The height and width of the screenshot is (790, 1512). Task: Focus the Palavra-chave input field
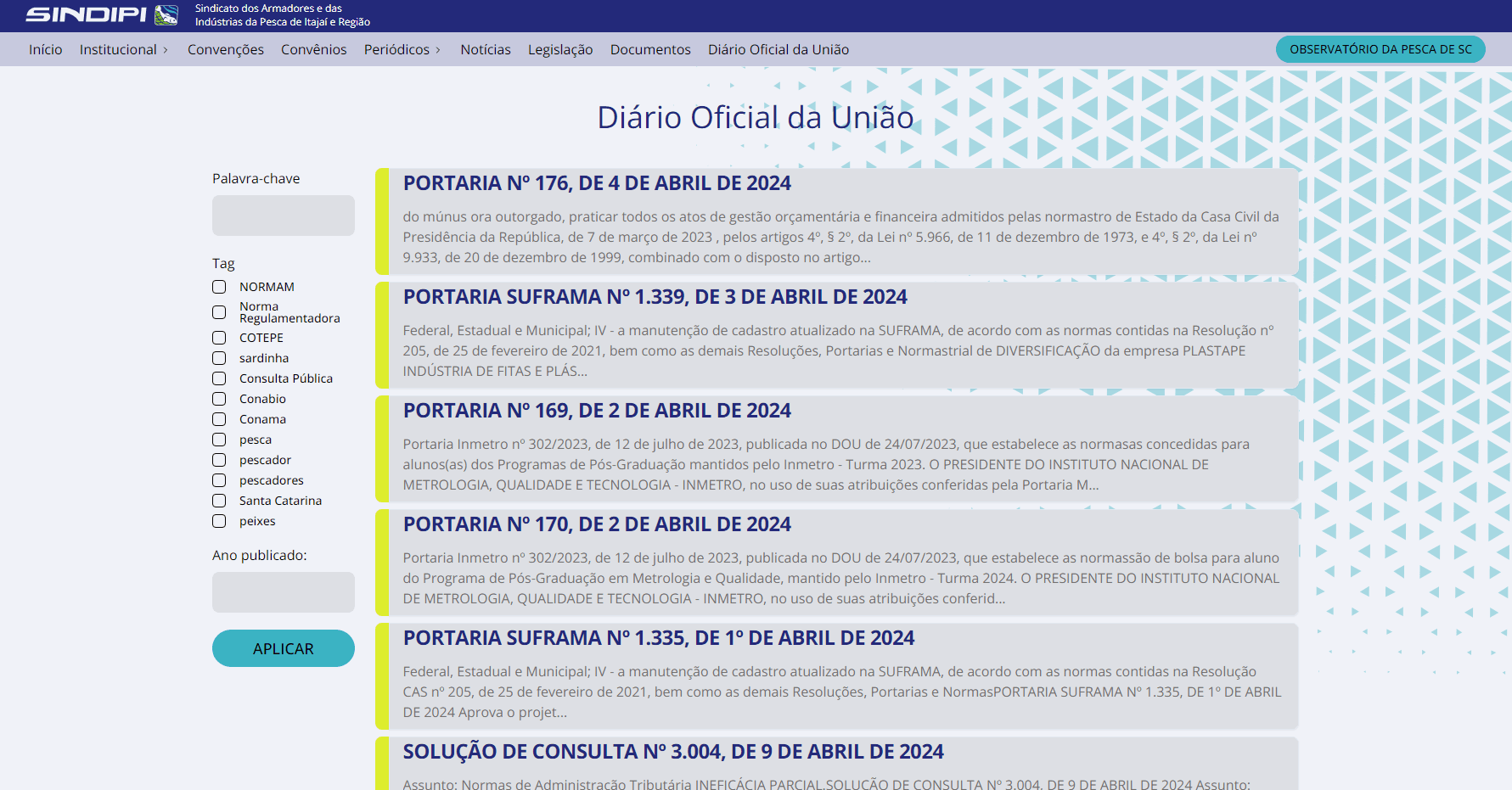click(283, 216)
